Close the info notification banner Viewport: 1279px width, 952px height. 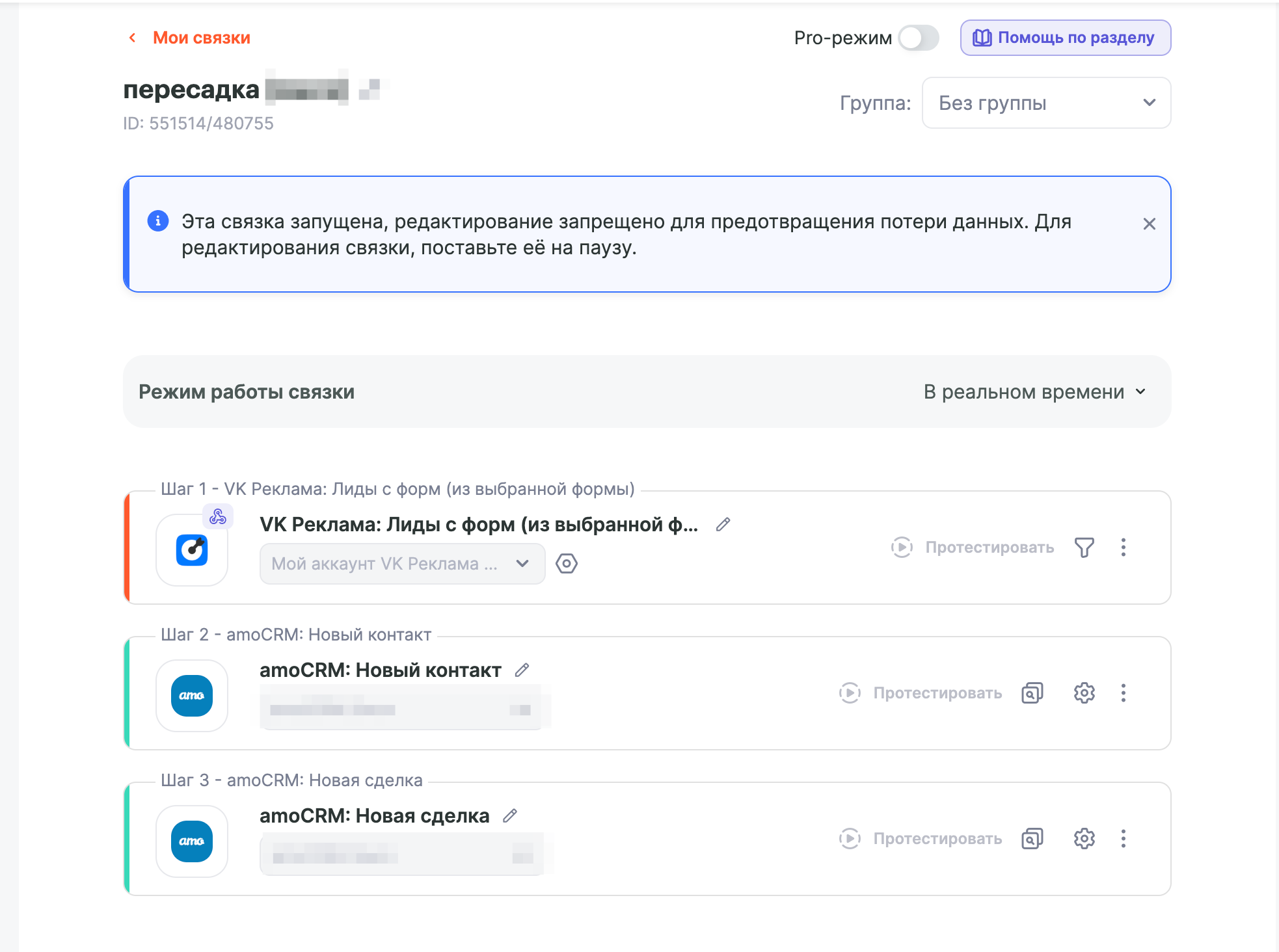pyautogui.click(x=1149, y=224)
